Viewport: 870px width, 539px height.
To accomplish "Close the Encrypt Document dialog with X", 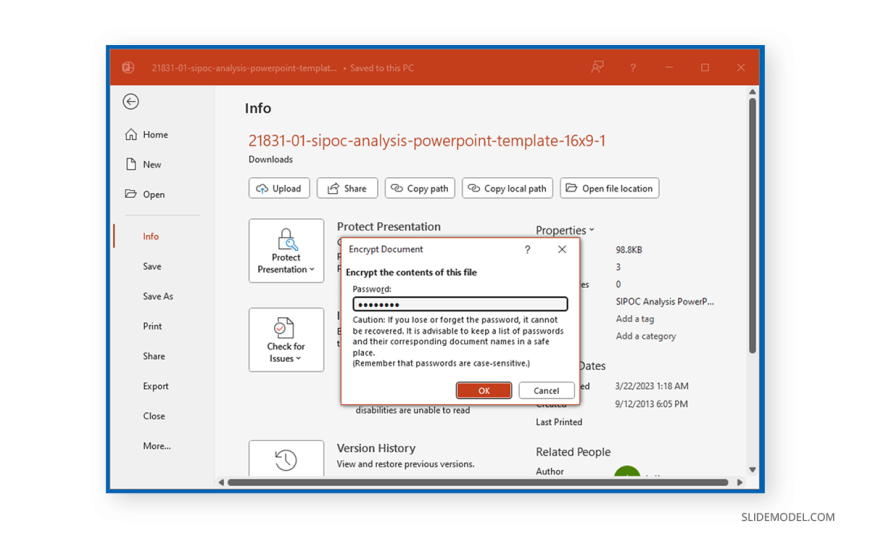I will click(x=562, y=249).
